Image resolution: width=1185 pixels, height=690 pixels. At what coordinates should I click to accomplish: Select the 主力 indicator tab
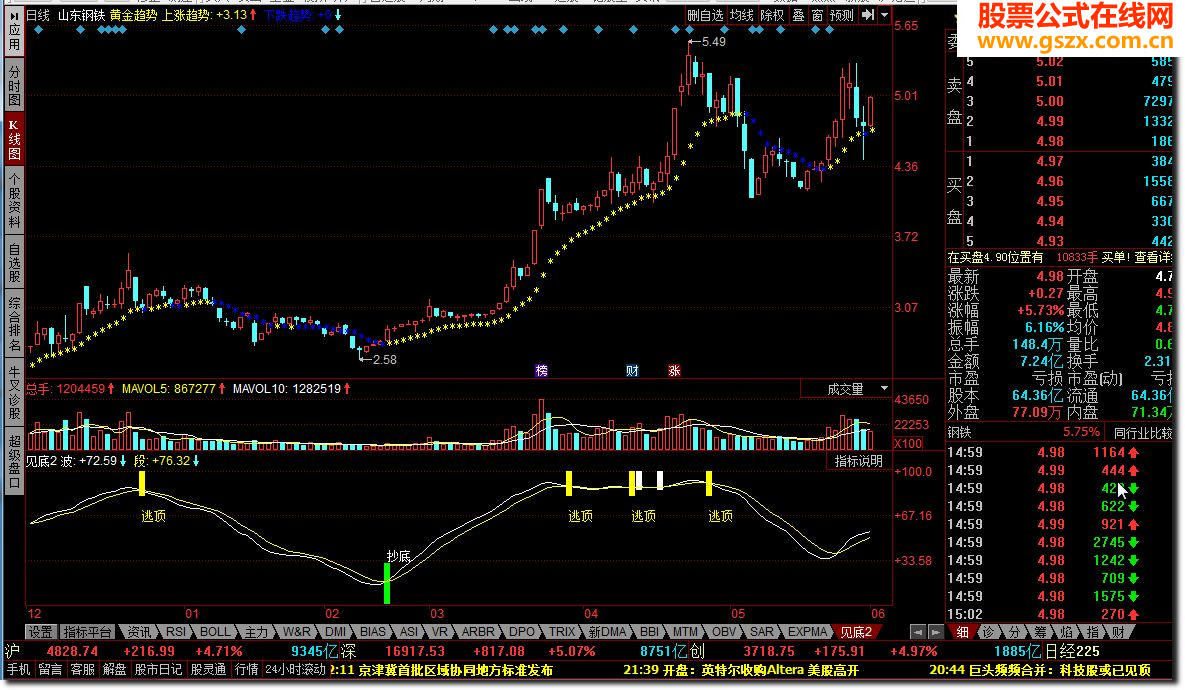click(x=256, y=632)
